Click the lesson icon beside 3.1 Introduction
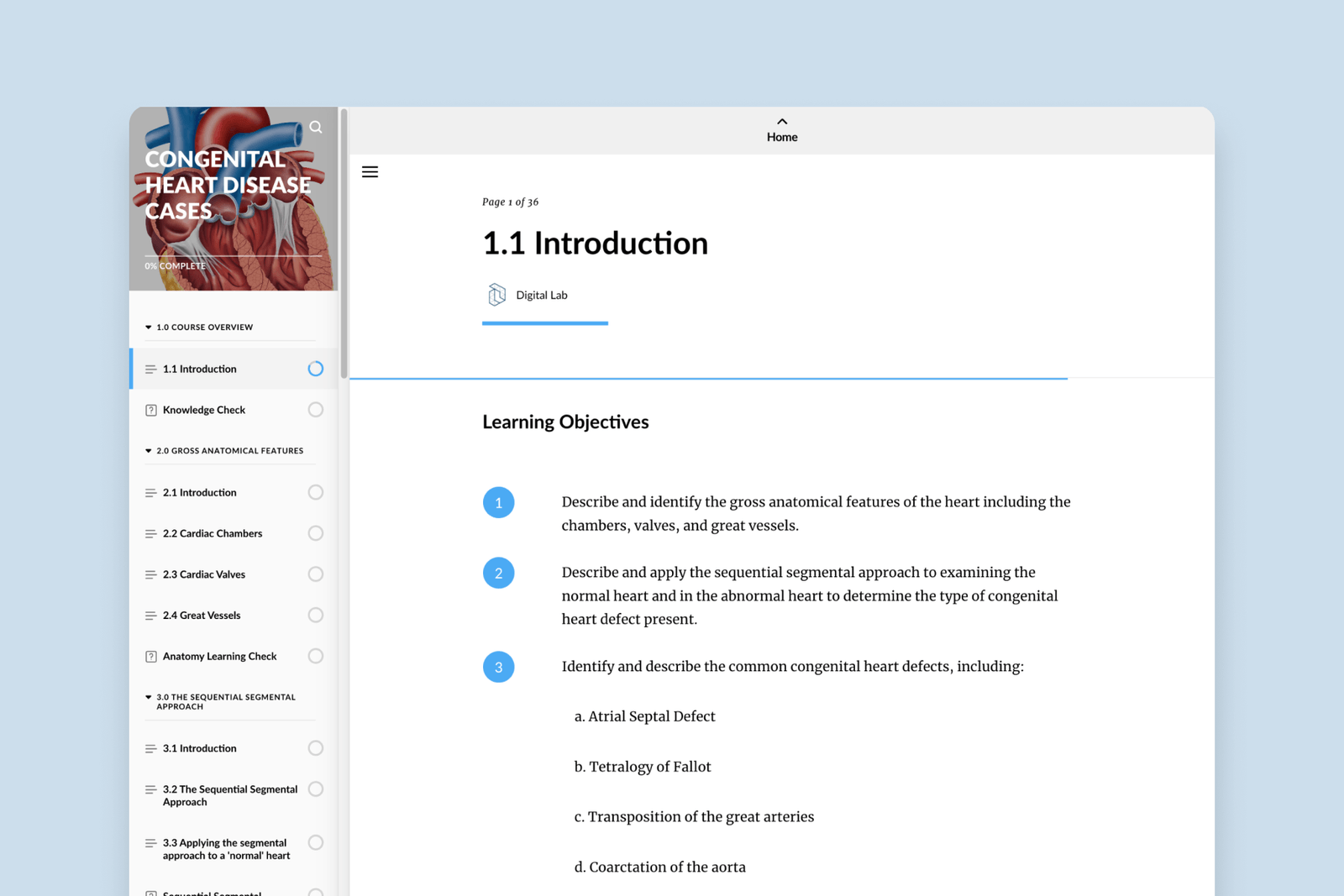The width and height of the screenshot is (1344, 896). tap(151, 749)
